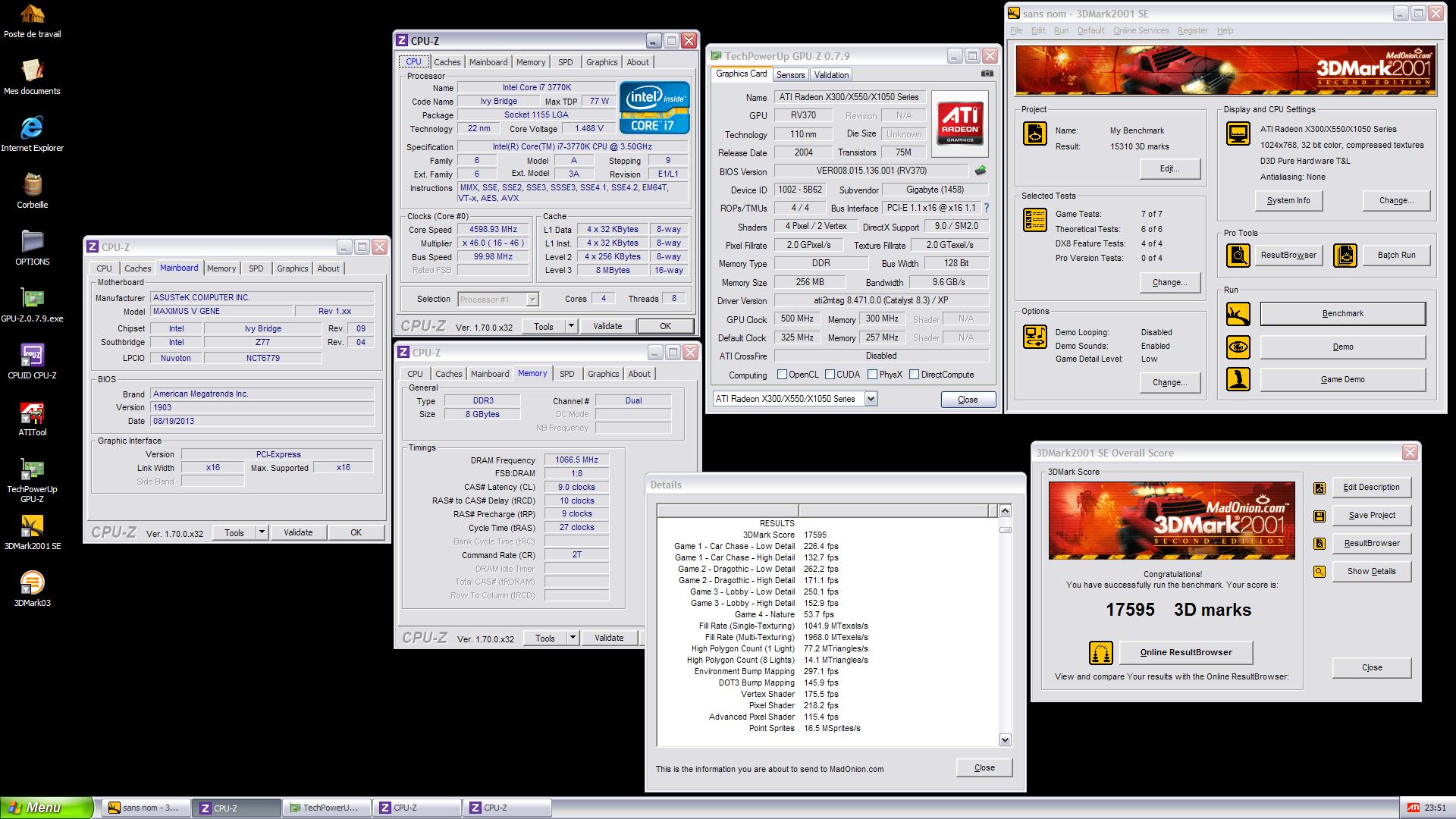Open Caches tab in CPU-Z Mainboard window
Screen dimensions: 1456x819
pyautogui.click(x=138, y=268)
